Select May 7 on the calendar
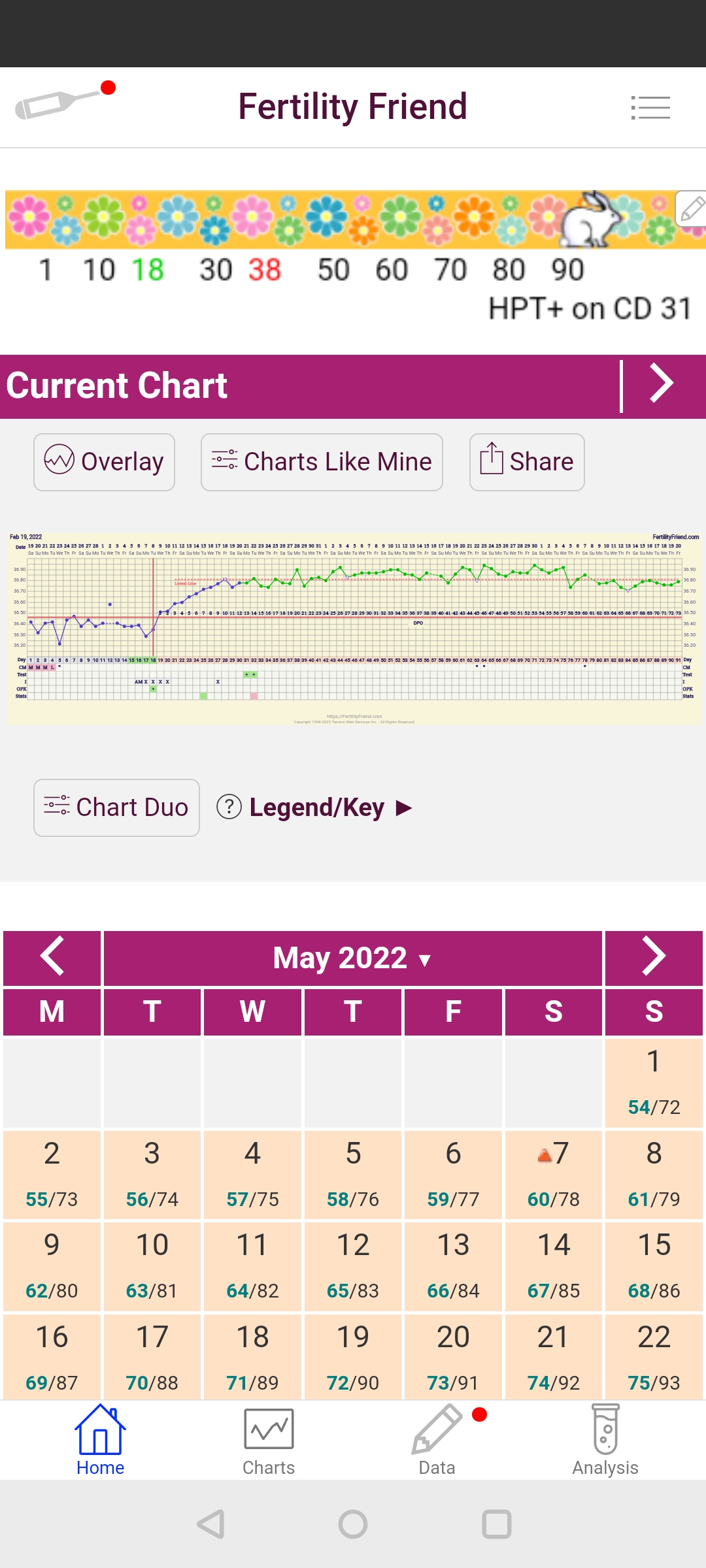 [x=554, y=1174]
